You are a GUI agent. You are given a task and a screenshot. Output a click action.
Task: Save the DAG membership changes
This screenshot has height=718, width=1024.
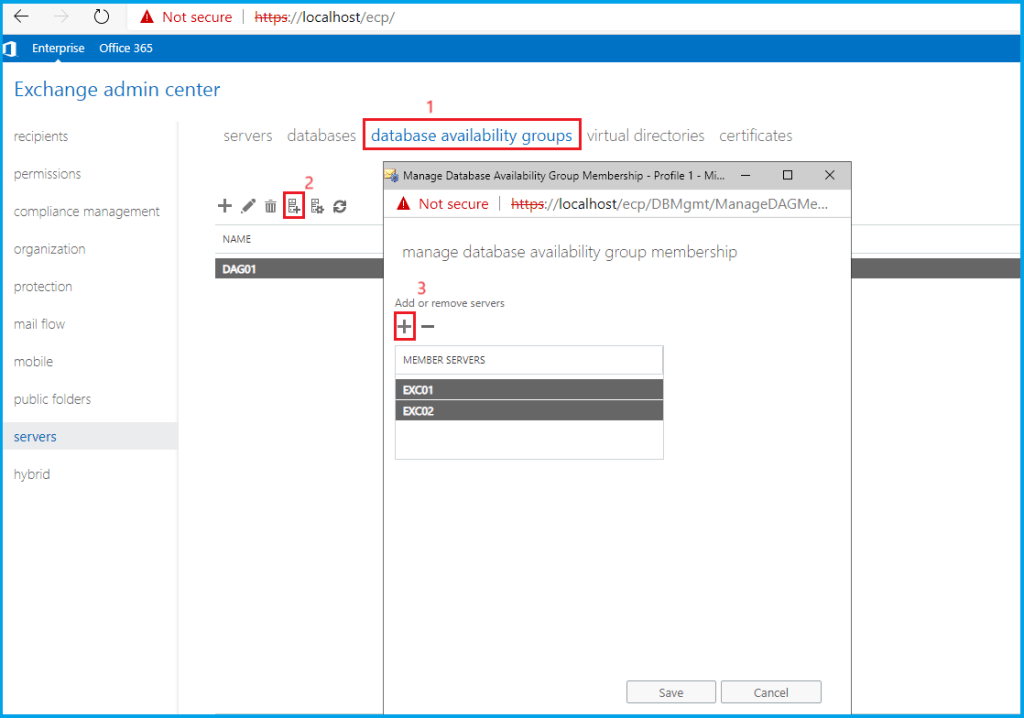pyautogui.click(x=671, y=692)
